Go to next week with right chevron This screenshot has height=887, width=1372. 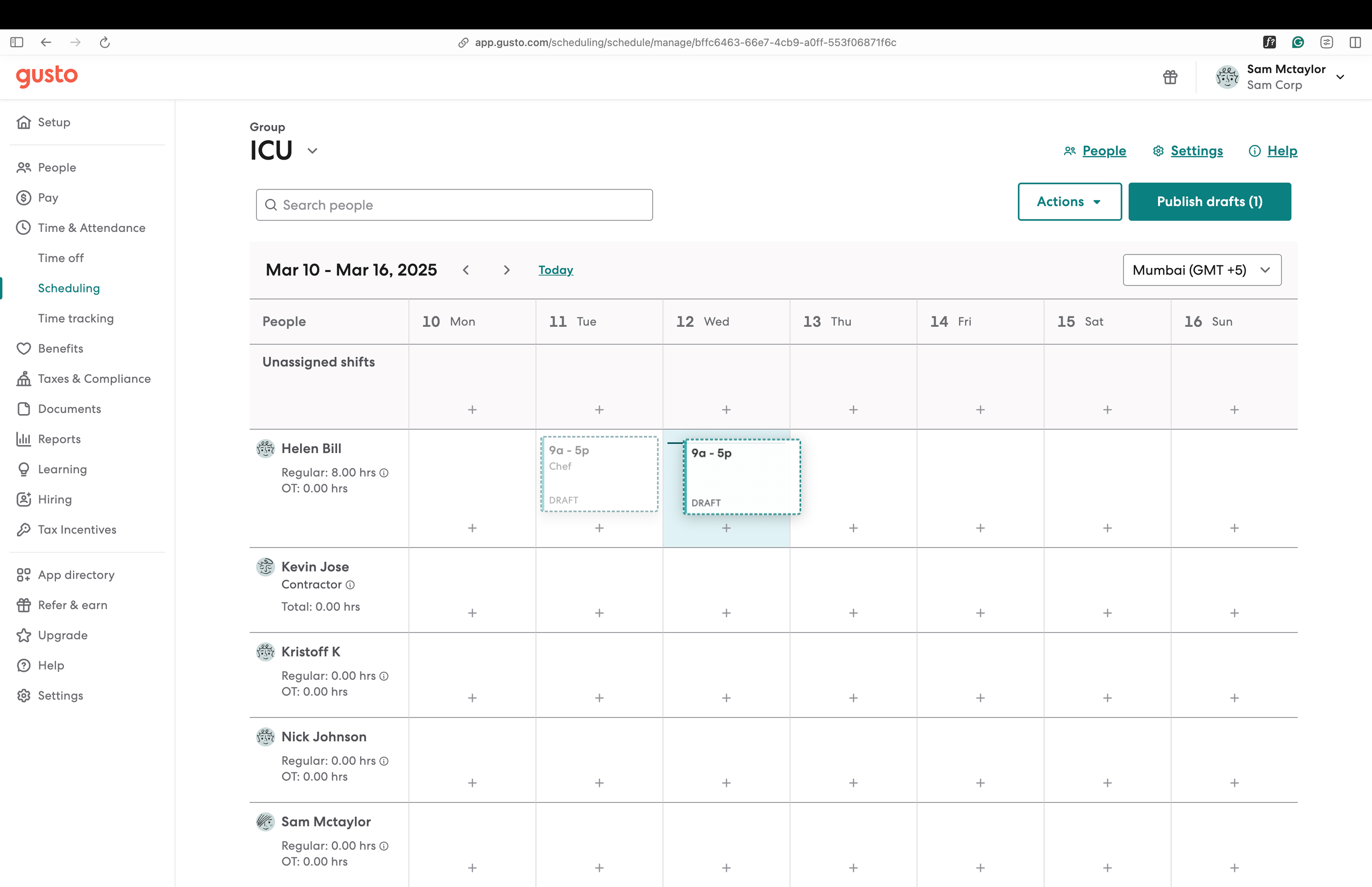click(507, 270)
